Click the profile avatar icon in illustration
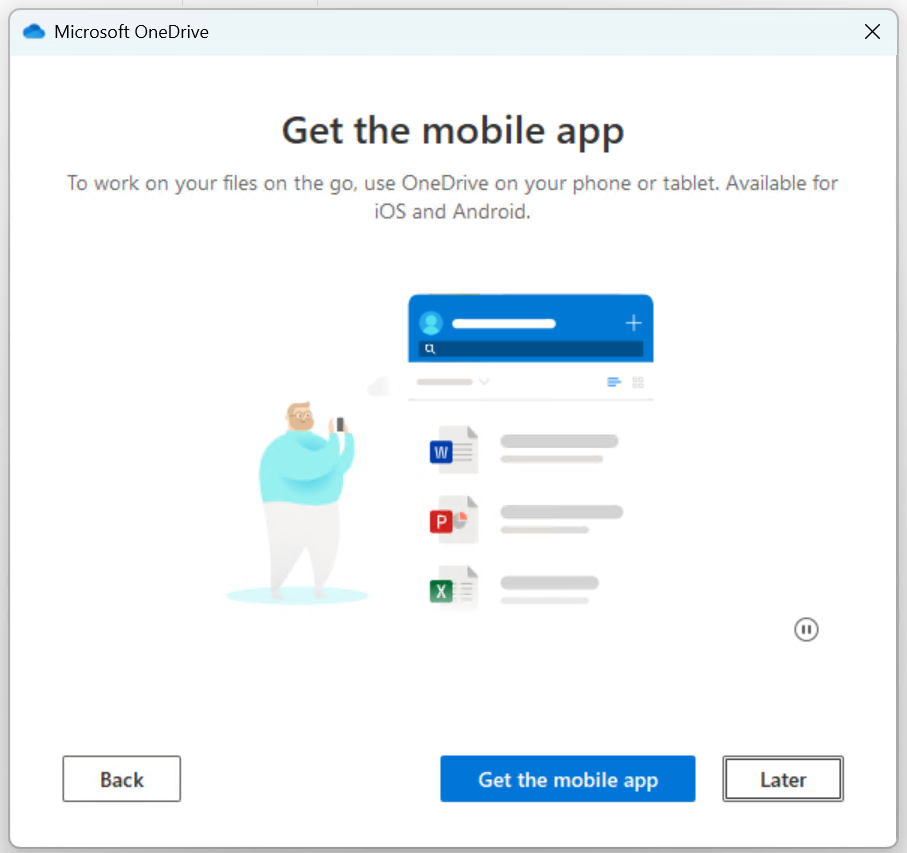 click(x=432, y=323)
